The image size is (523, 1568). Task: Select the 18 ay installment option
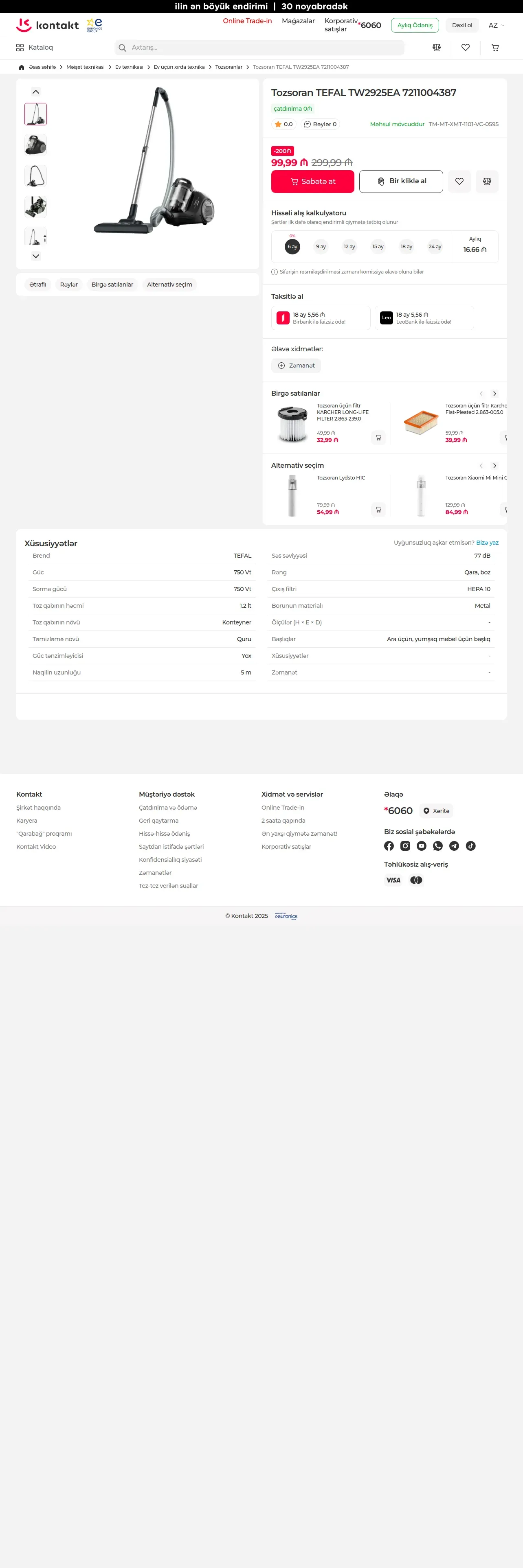407,247
